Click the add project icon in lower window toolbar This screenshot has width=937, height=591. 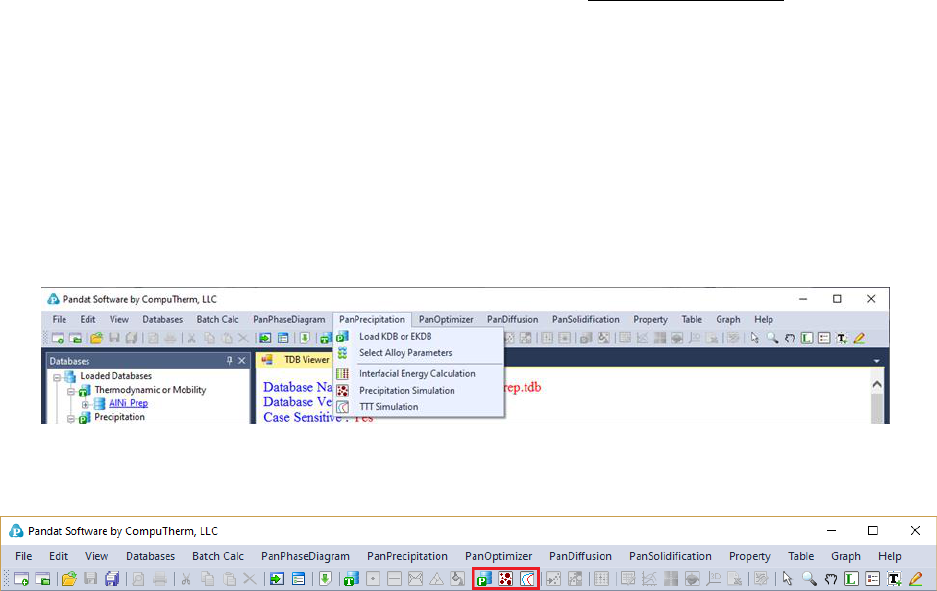coord(43,578)
